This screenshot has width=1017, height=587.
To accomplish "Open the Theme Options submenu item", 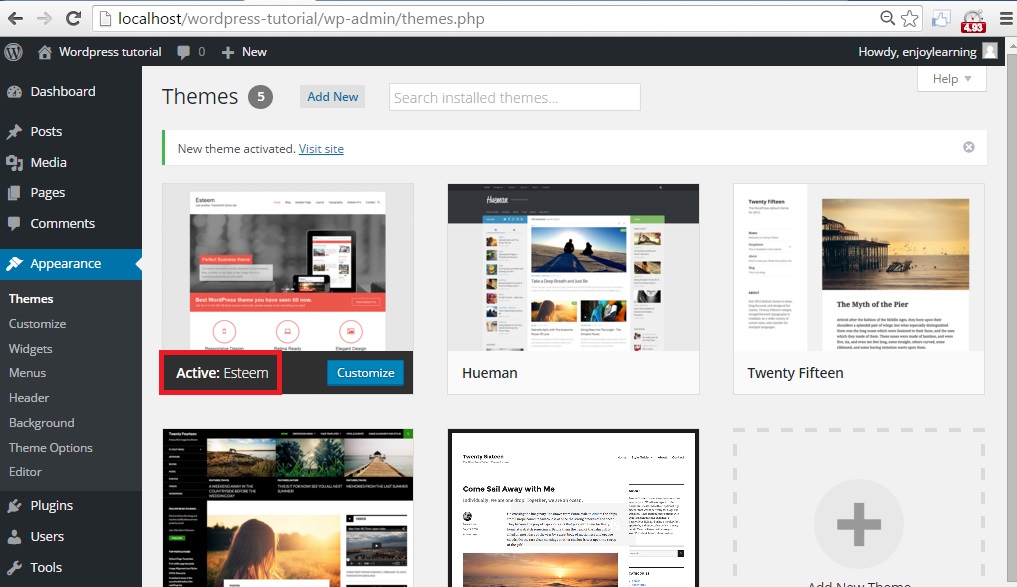I will coord(51,448).
